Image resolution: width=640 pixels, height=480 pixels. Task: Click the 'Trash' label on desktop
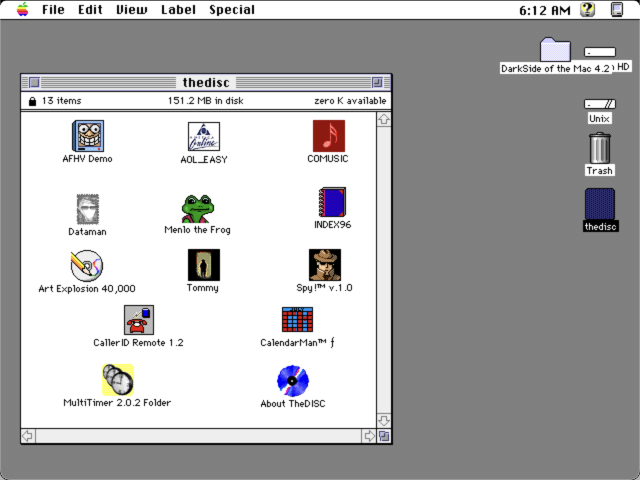click(x=600, y=171)
